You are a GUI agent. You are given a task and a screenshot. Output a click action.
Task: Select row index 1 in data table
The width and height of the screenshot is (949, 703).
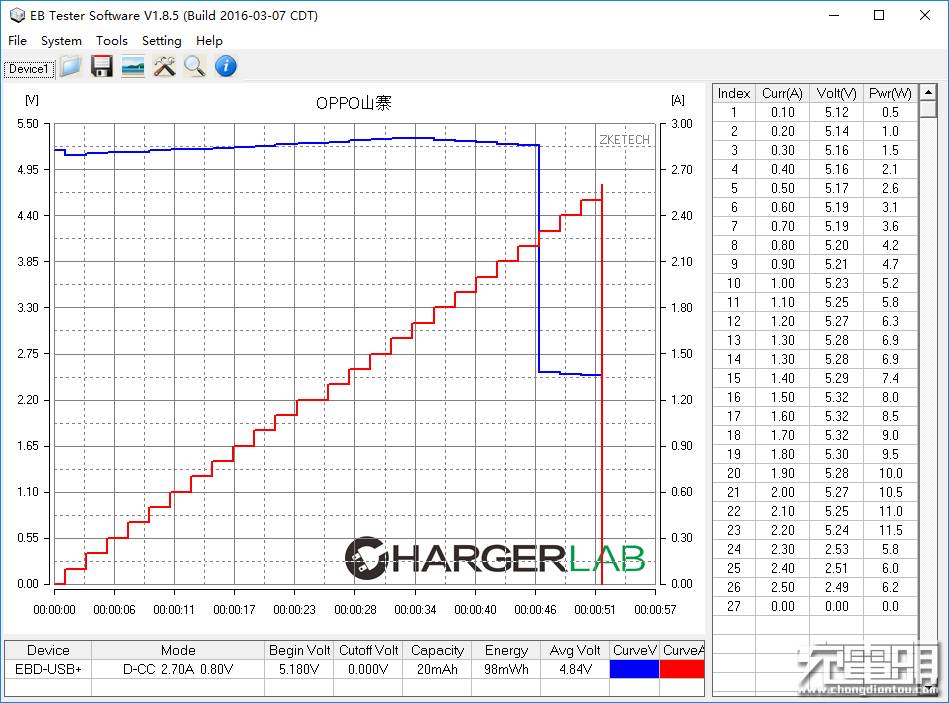point(815,112)
